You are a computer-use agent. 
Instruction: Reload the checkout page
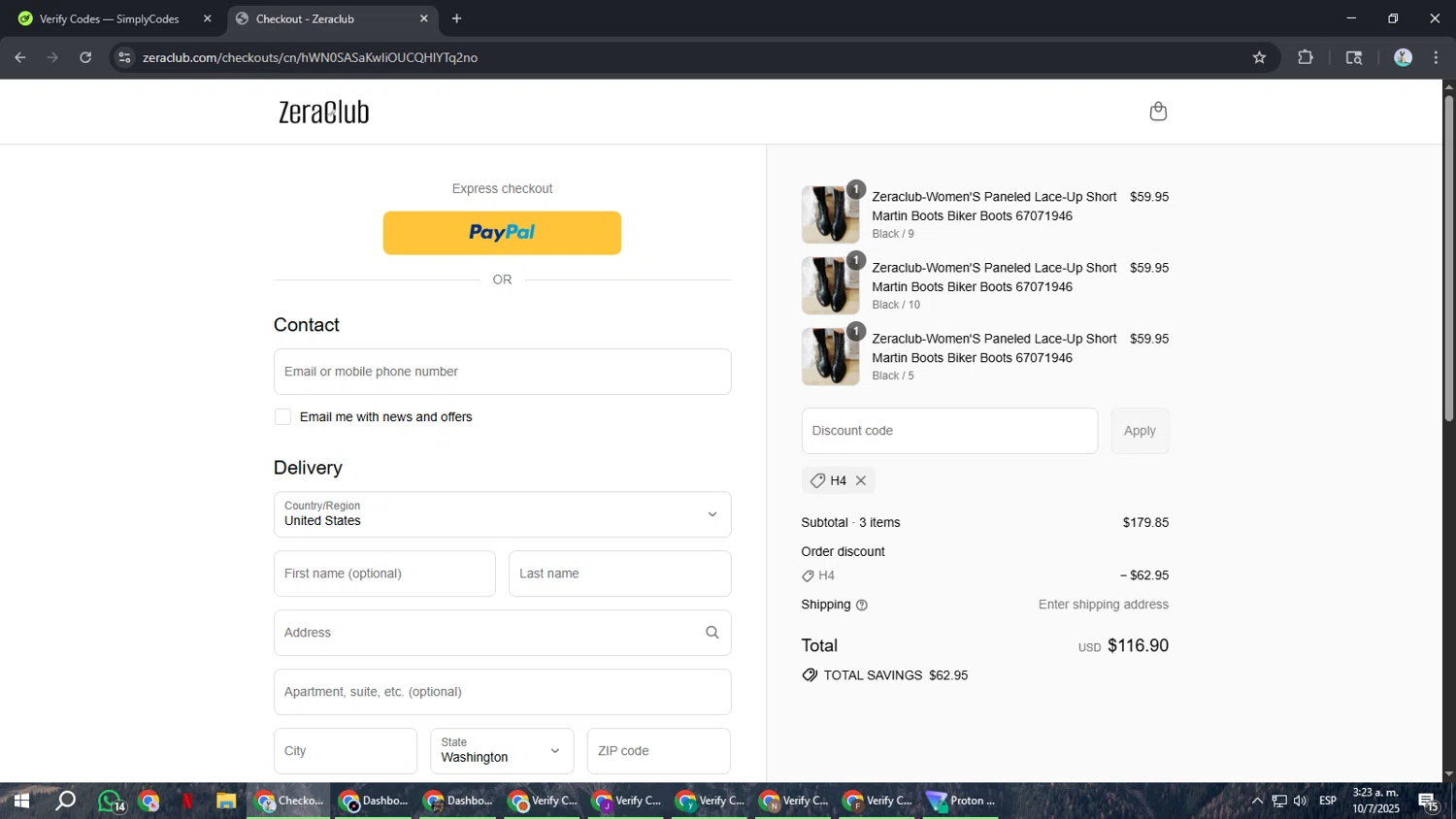coord(85,57)
